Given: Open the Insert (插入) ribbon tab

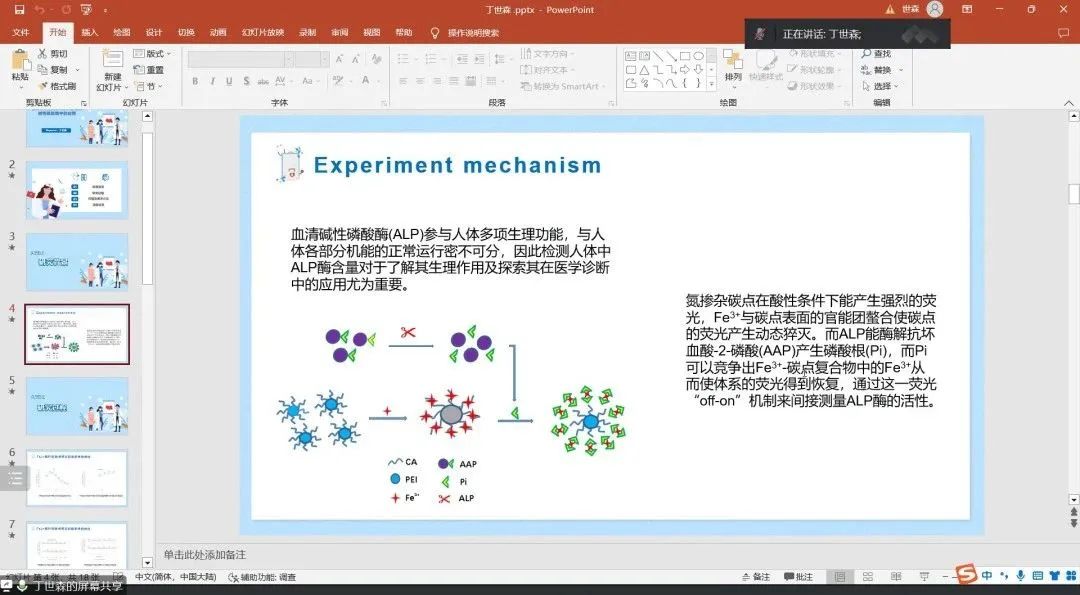Looking at the screenshot, I should tap(90, 32).
